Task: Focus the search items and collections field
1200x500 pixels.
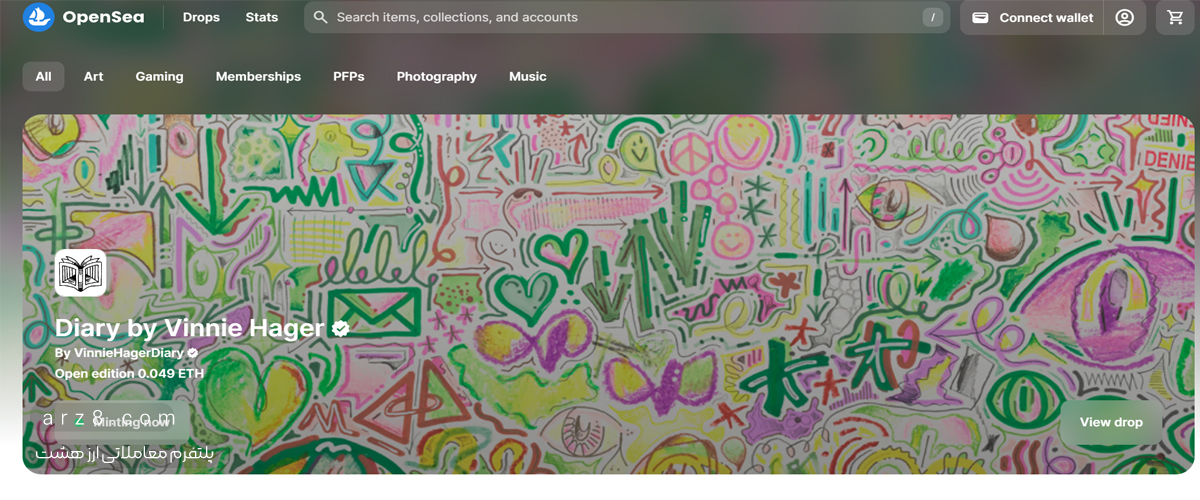Action: [627, 17]
